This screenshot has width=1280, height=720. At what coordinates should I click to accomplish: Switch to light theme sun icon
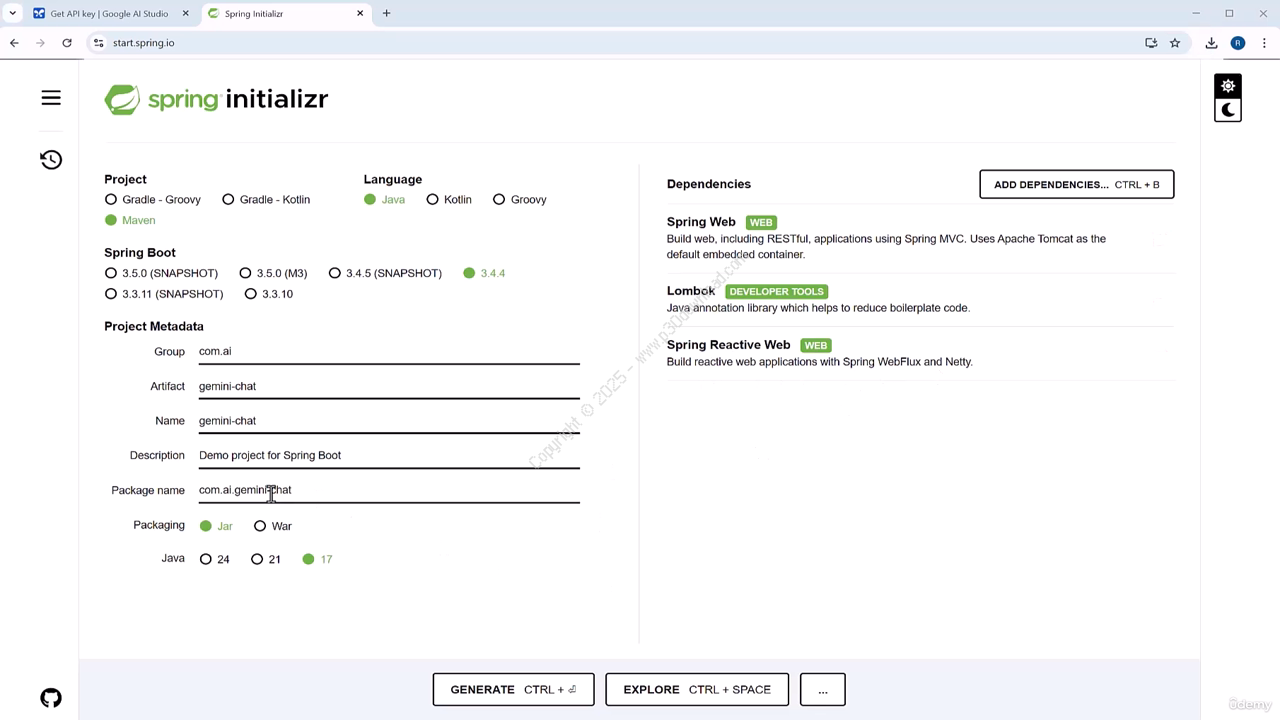tap(1228, 86)
